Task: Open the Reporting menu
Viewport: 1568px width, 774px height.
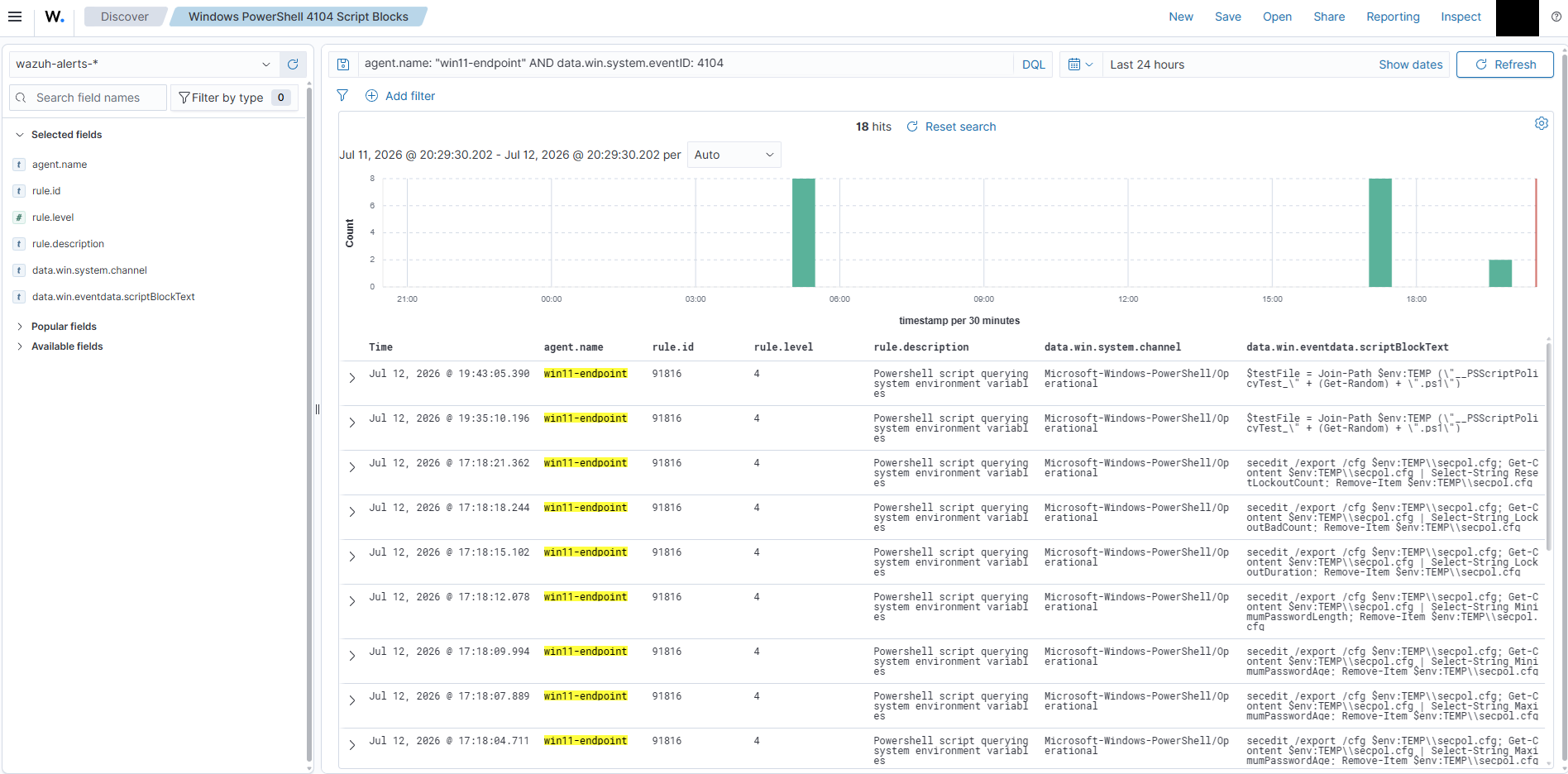Action: pos(1393,17)
